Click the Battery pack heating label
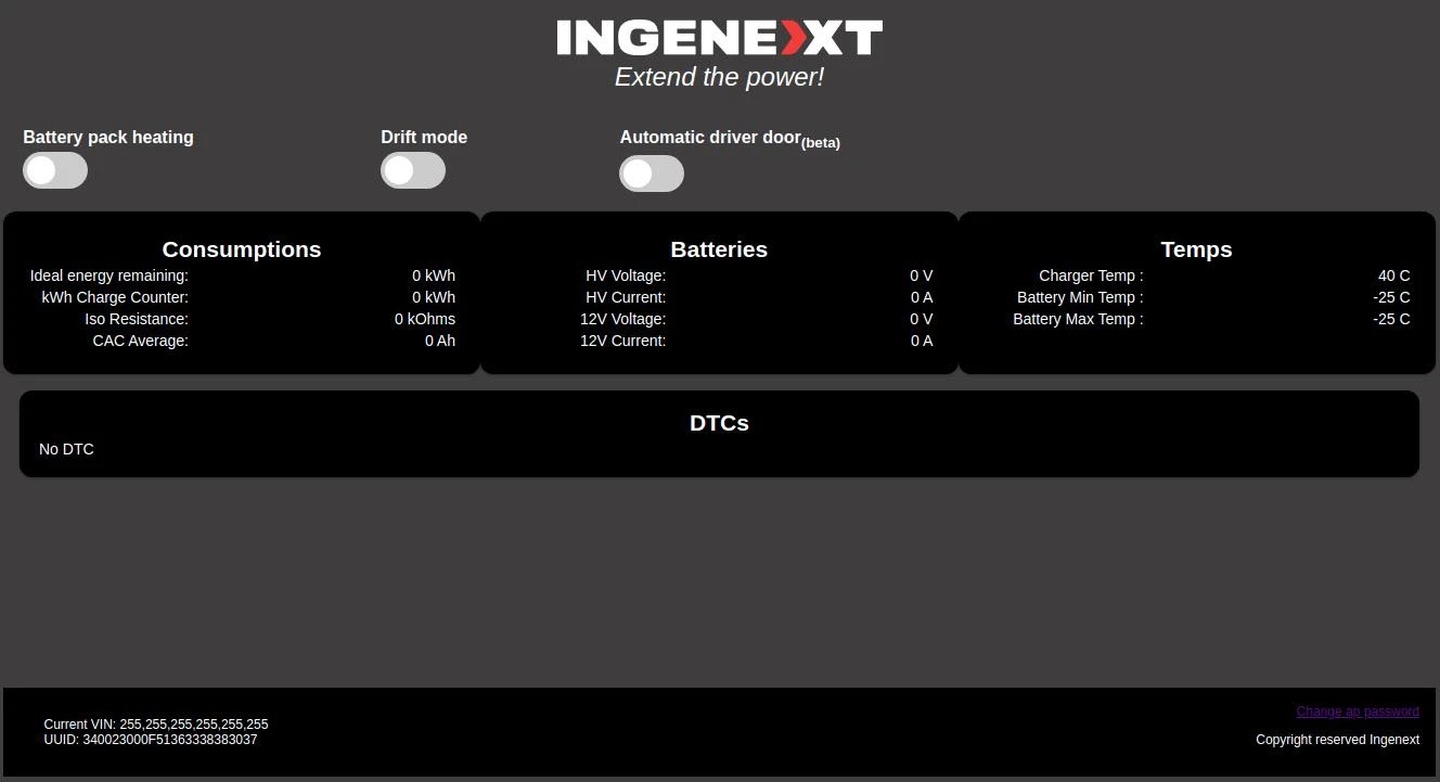The height and width of the screenshot is (782, 1440). 108,138
